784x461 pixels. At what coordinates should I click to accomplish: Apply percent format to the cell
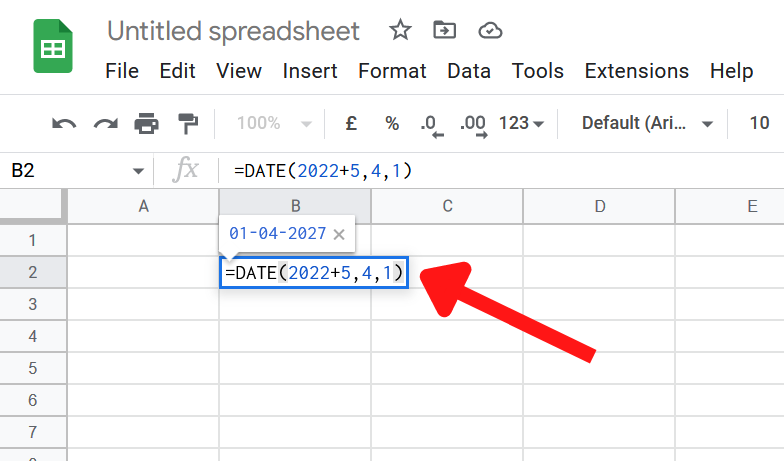point(392,123)
